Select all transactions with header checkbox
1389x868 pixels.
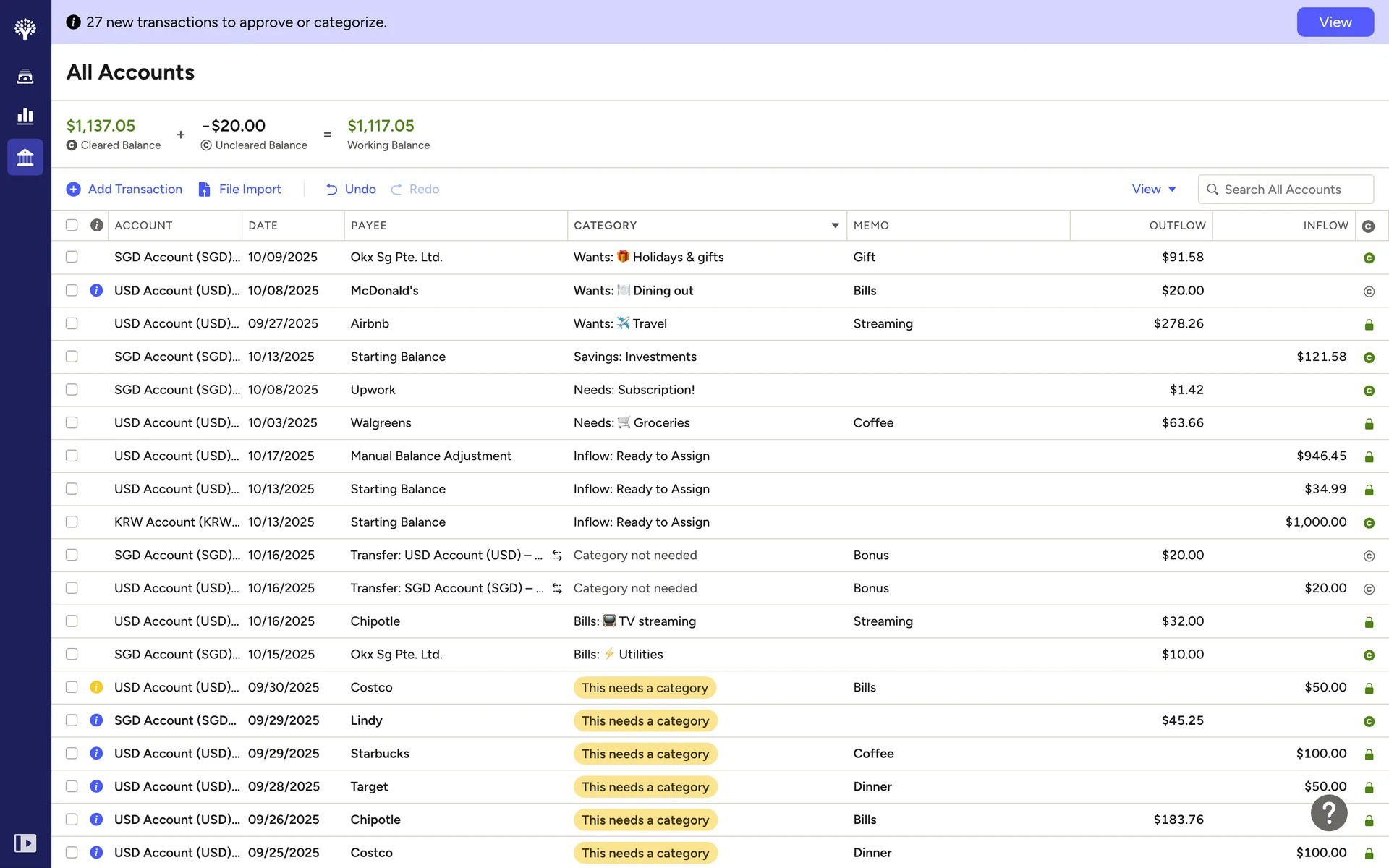pos(72,225)
